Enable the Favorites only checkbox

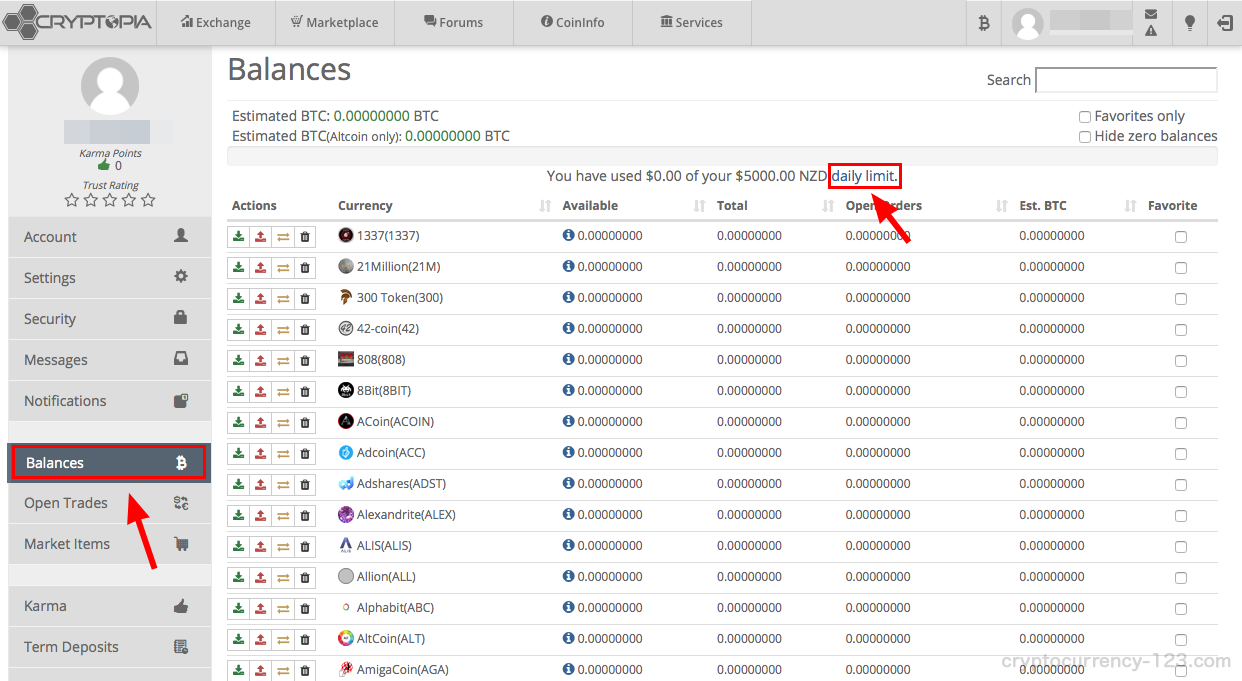click(1085, 117)
